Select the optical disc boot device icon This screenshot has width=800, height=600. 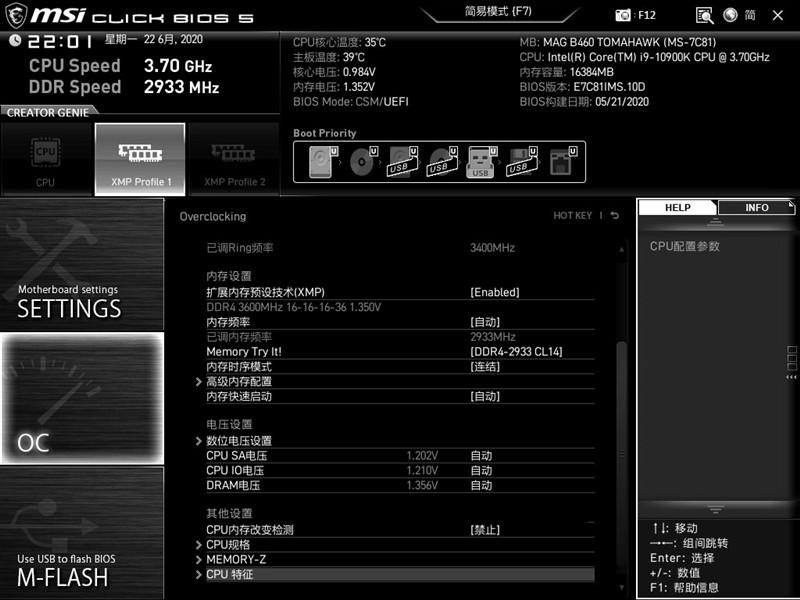coord(363,162)
